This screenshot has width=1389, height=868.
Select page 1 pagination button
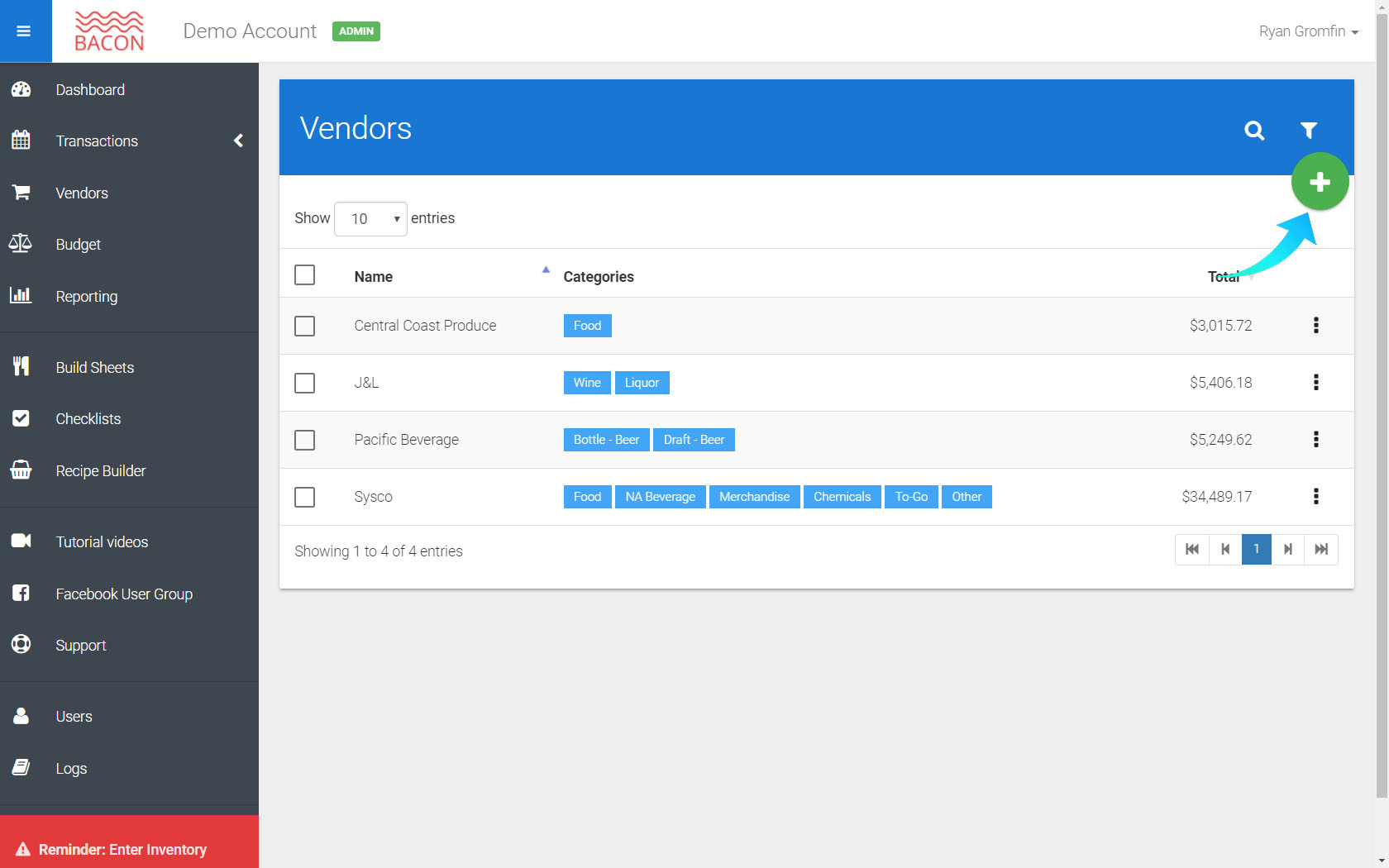(1256, 549)
